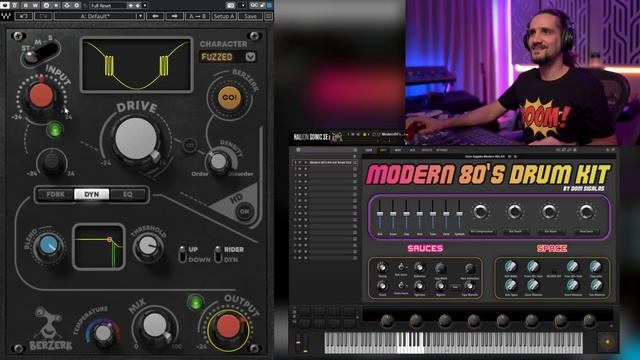Click the Setup A button
640x360 pixels.
tap(224, 16)
